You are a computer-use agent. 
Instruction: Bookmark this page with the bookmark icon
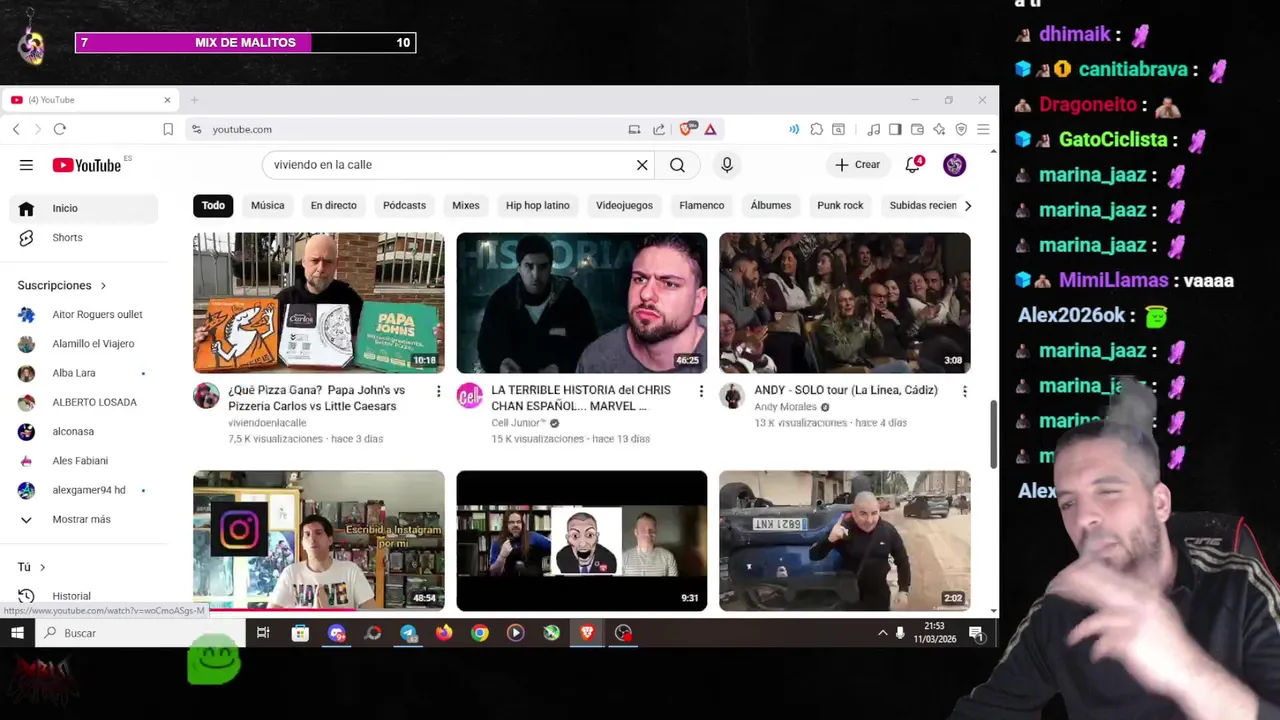tap(168, 129)
